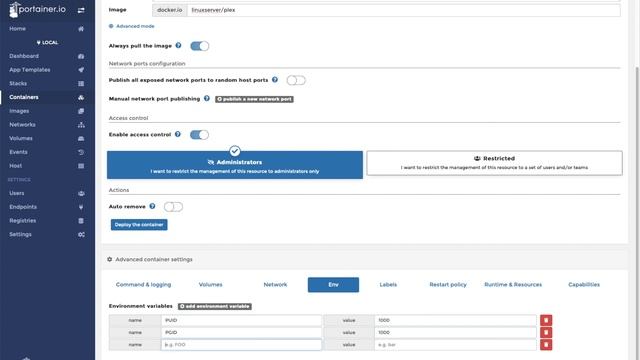Select Administrators access option
The height and width of the screenshot is (360, 640).
tap(235, 165)
